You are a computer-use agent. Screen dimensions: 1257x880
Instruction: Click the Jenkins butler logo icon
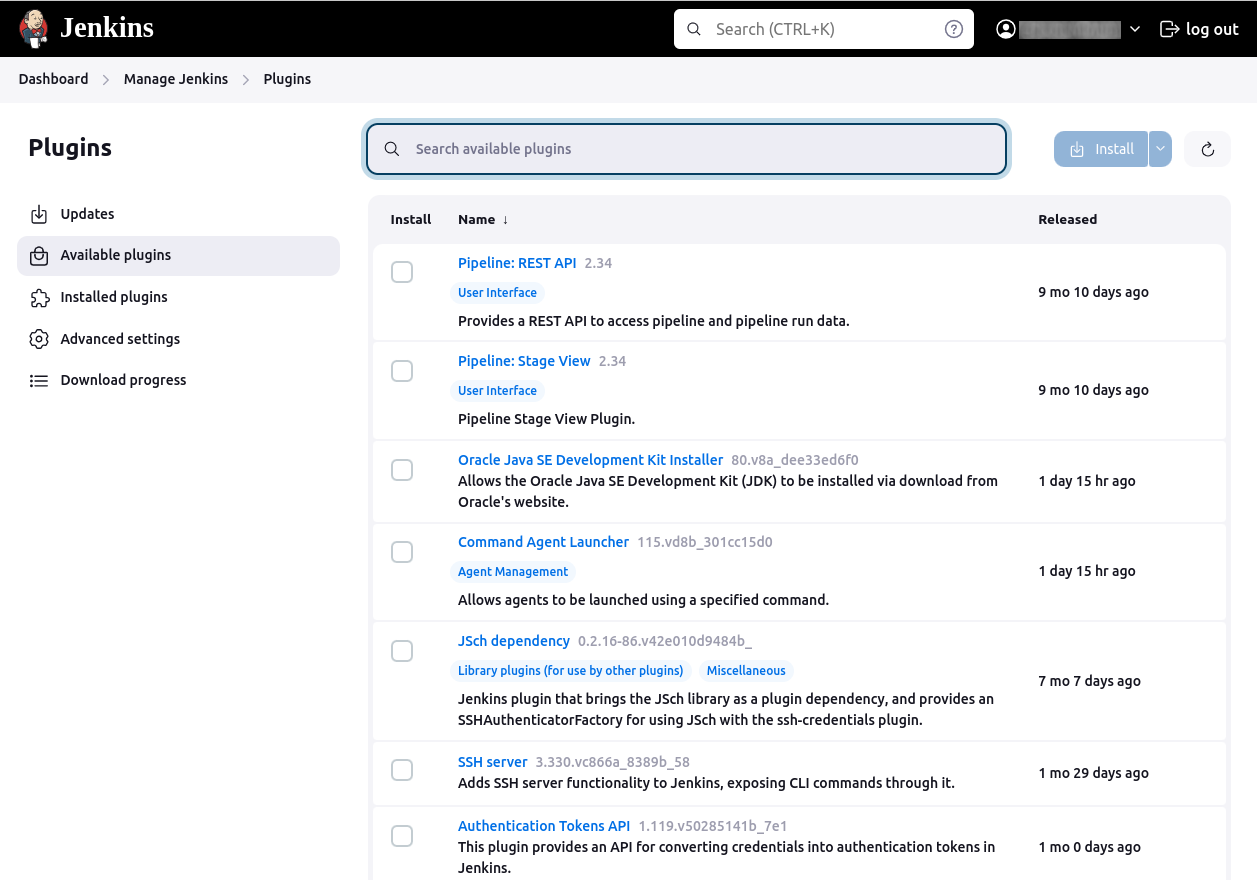33,29
